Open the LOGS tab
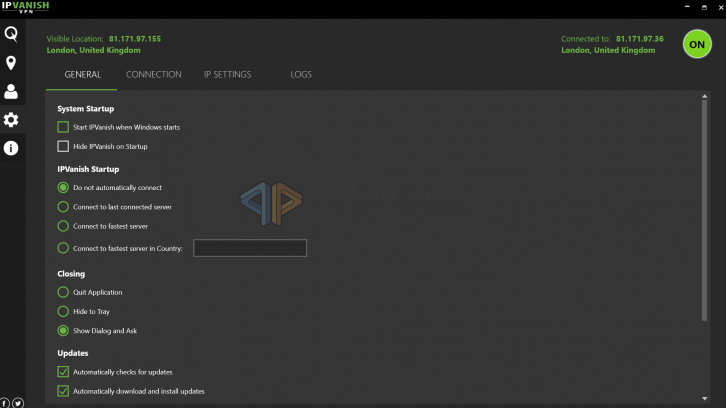 click(x=301, y=75)
